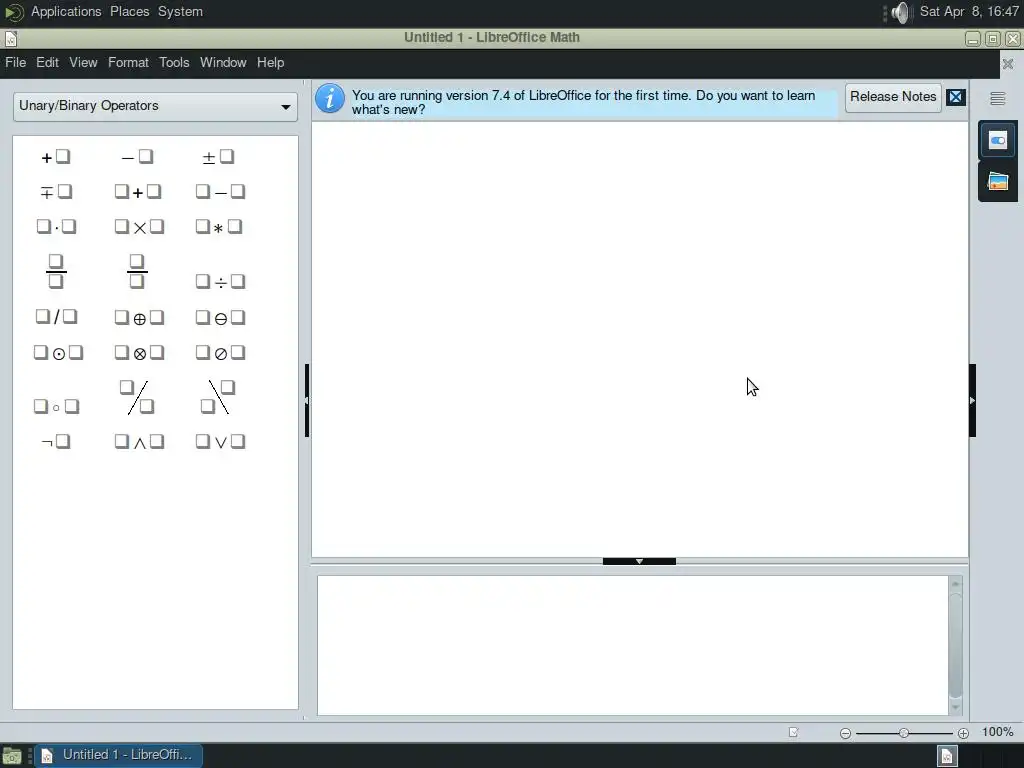Insert the binary subtraction operator
The image size is (1024, 768).
pyautogui.click(x=220, y=192)
